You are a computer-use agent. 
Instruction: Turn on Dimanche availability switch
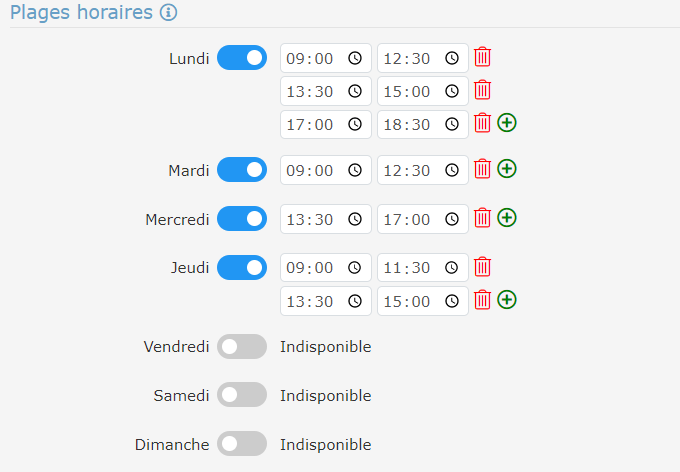coord(242,444)
